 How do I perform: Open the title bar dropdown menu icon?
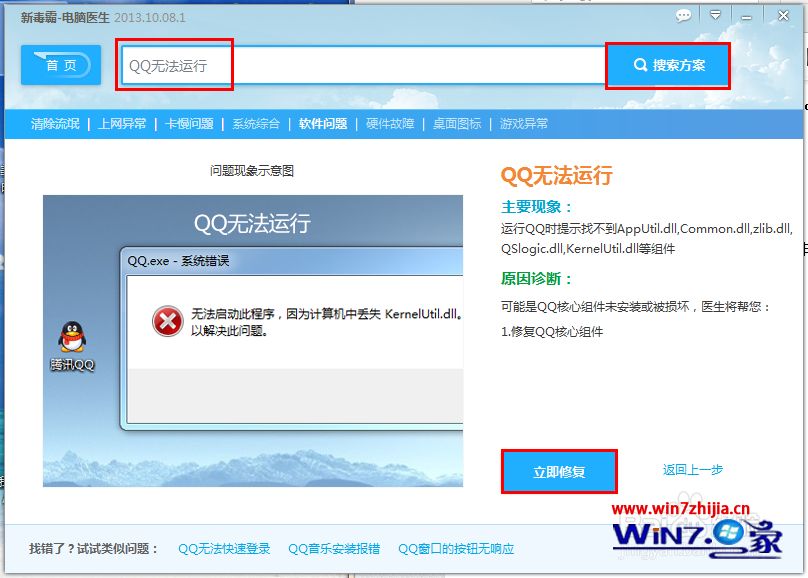pyautogui.click(x=715, y=15)
